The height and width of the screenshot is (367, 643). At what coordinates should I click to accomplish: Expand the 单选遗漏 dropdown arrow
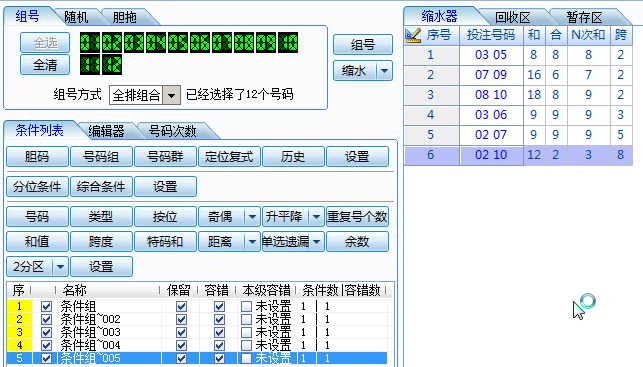[316, 242]
